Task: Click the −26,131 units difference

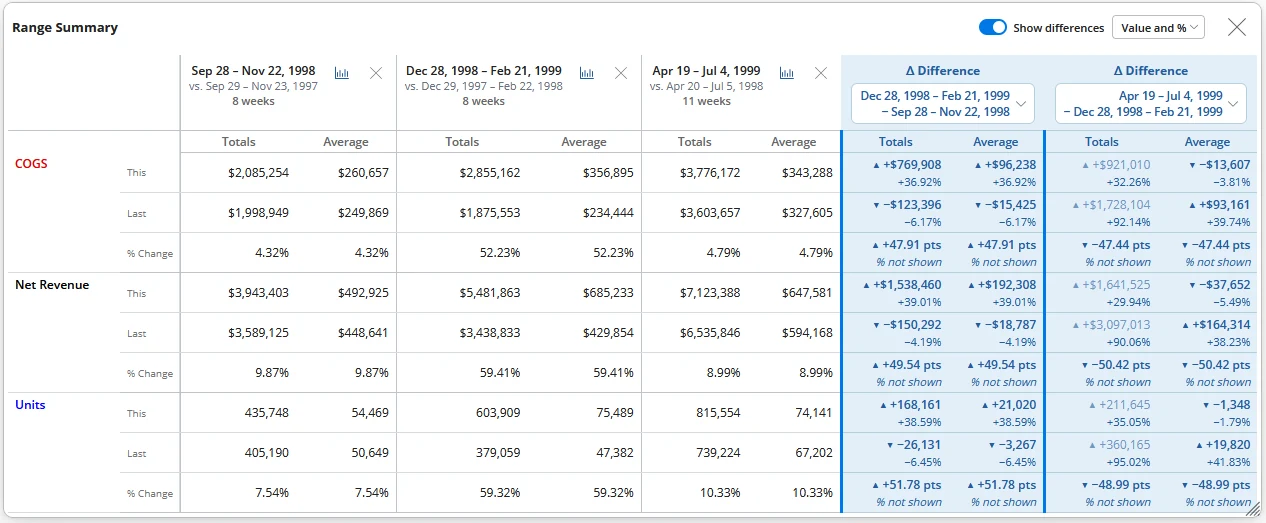Action: [x=920, y=445]
